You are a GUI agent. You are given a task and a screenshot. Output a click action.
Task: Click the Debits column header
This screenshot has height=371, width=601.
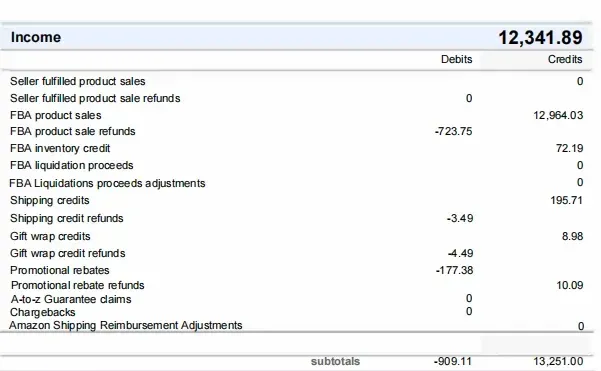[x=456, y=59]
